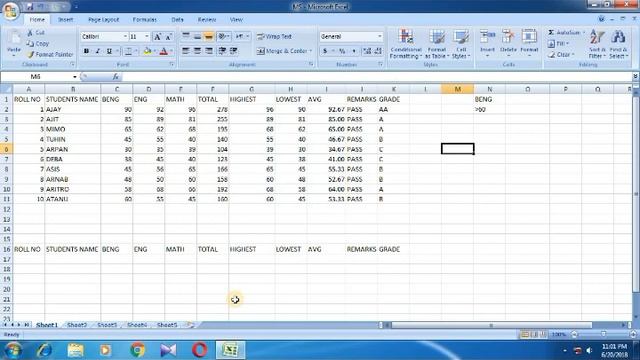Open the Merge & Center dropdown arrow
Image resolution: width=640 pixels, height=360 pixels.
click(x=311, y=51)
